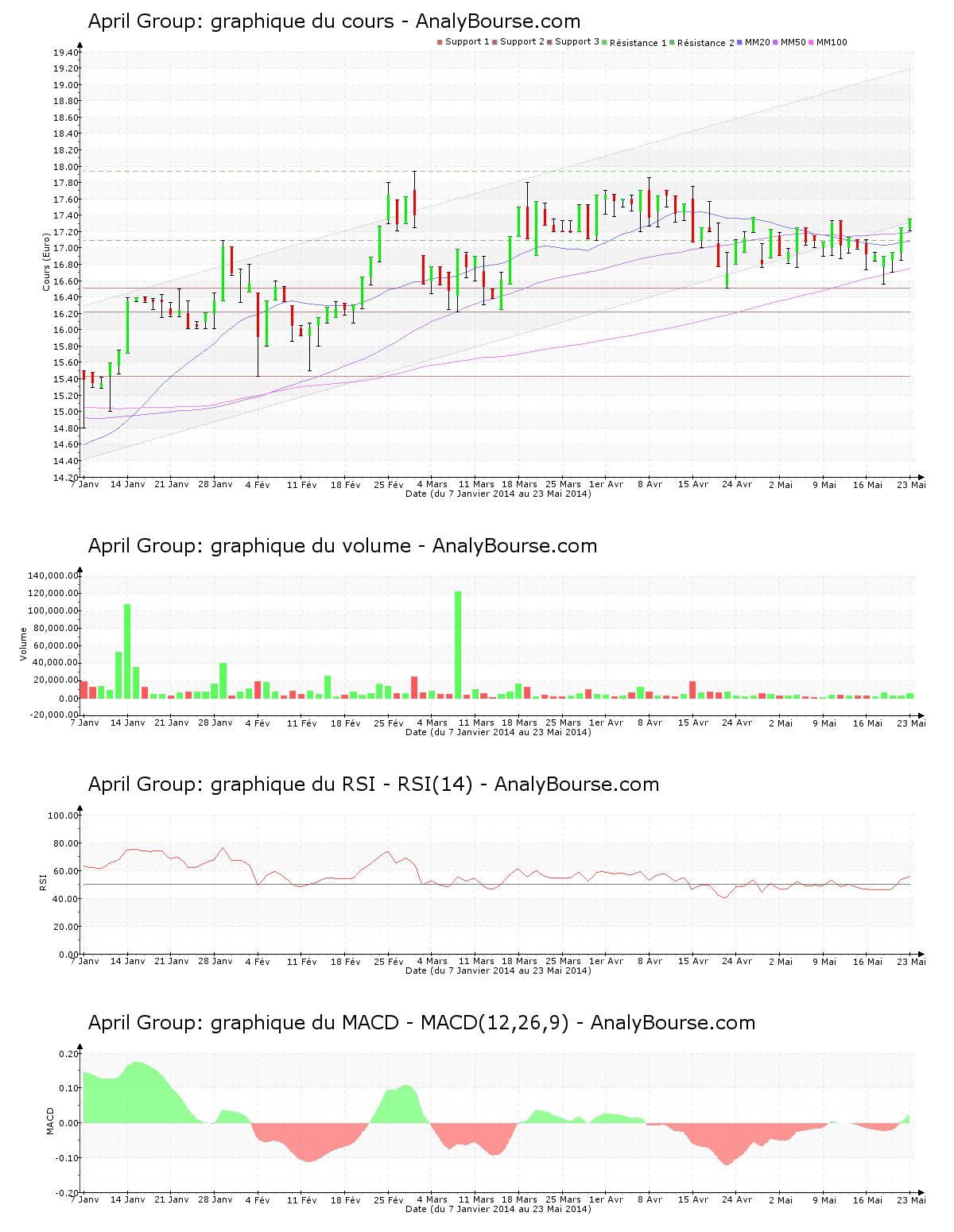Click the 18.00 price axis value
954x1232 pixels.
66,167
